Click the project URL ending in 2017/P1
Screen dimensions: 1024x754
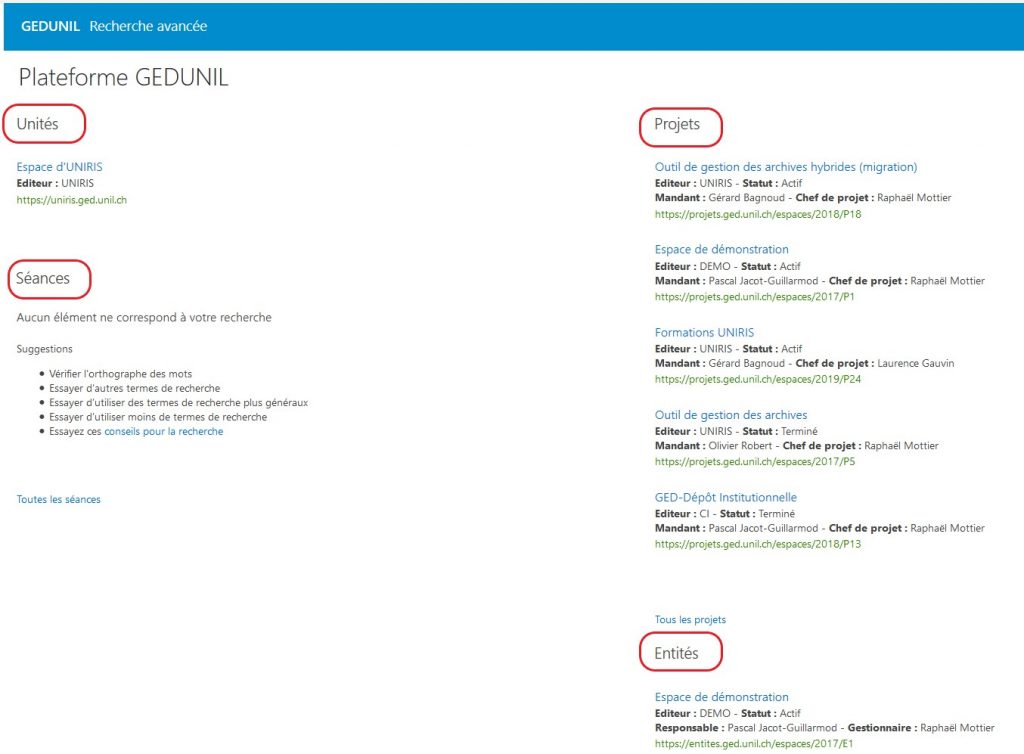754,297
